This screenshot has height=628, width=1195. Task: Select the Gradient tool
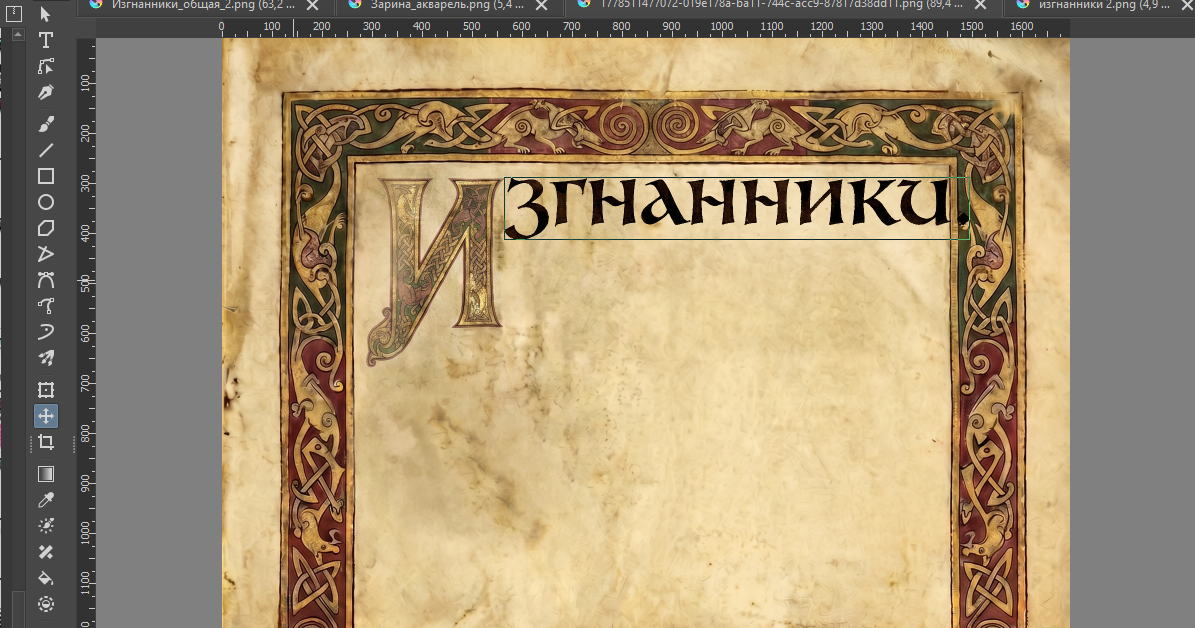[46, 474]
